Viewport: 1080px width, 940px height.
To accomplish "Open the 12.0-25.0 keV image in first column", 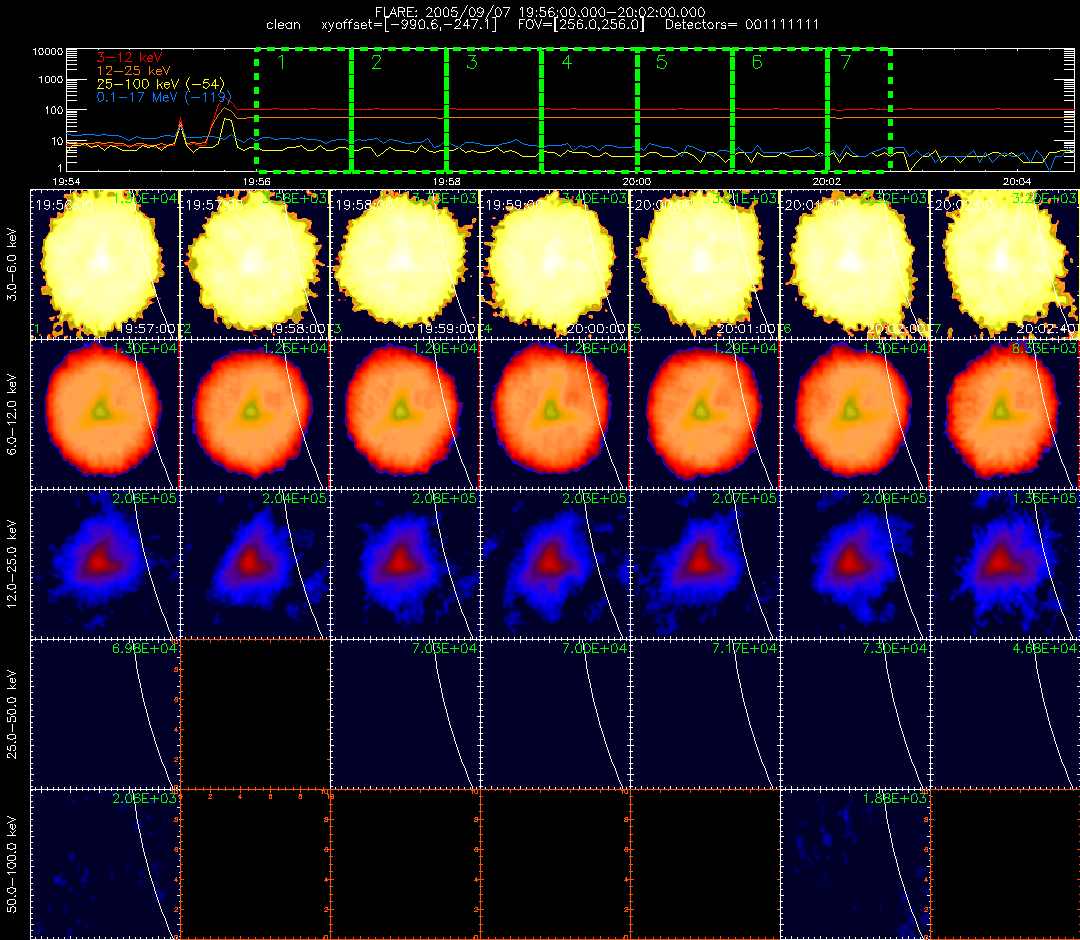I will [x=105, y=565].
